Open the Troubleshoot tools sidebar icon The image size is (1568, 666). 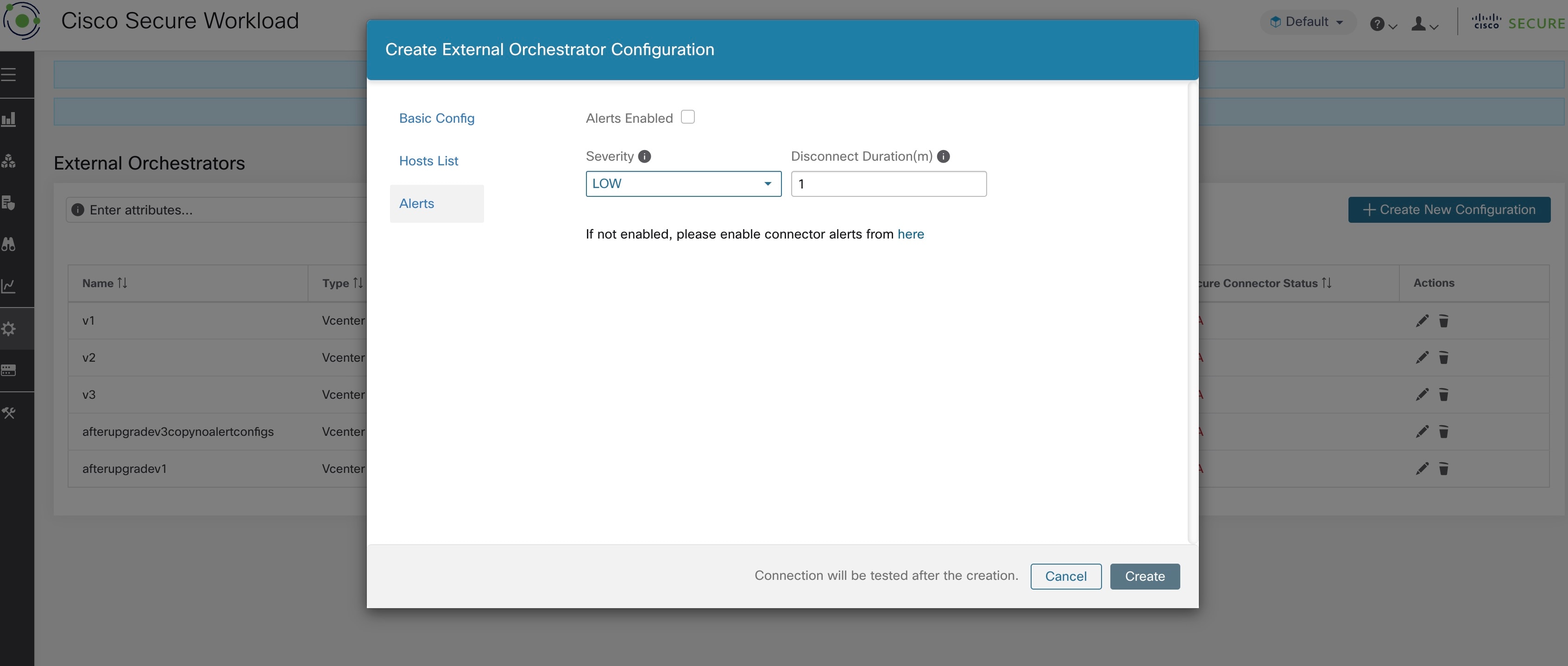(x=8, y=413)
